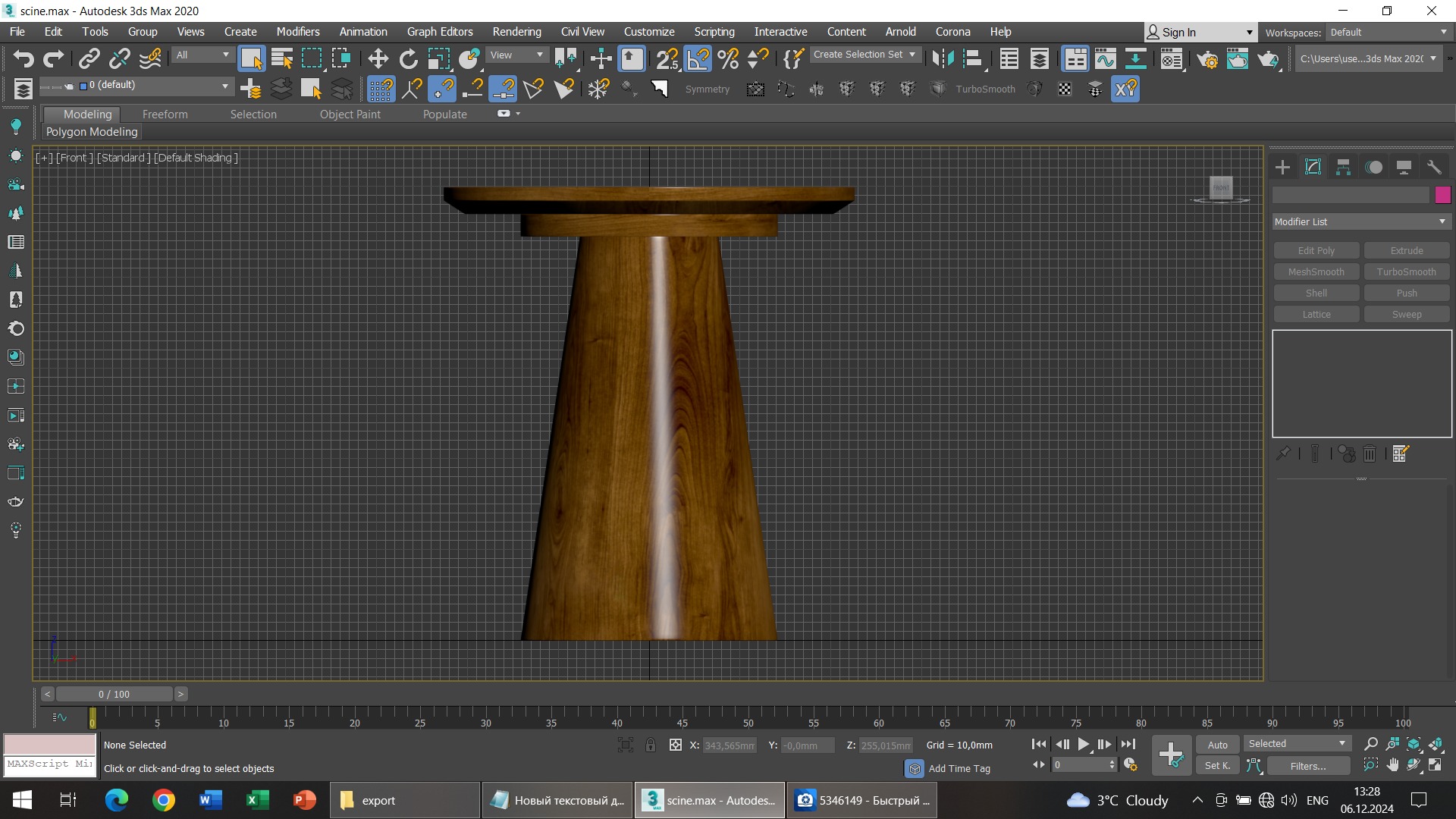Open the Rendering menu
Screen dimensions: 1456x819
coord(516,32)
